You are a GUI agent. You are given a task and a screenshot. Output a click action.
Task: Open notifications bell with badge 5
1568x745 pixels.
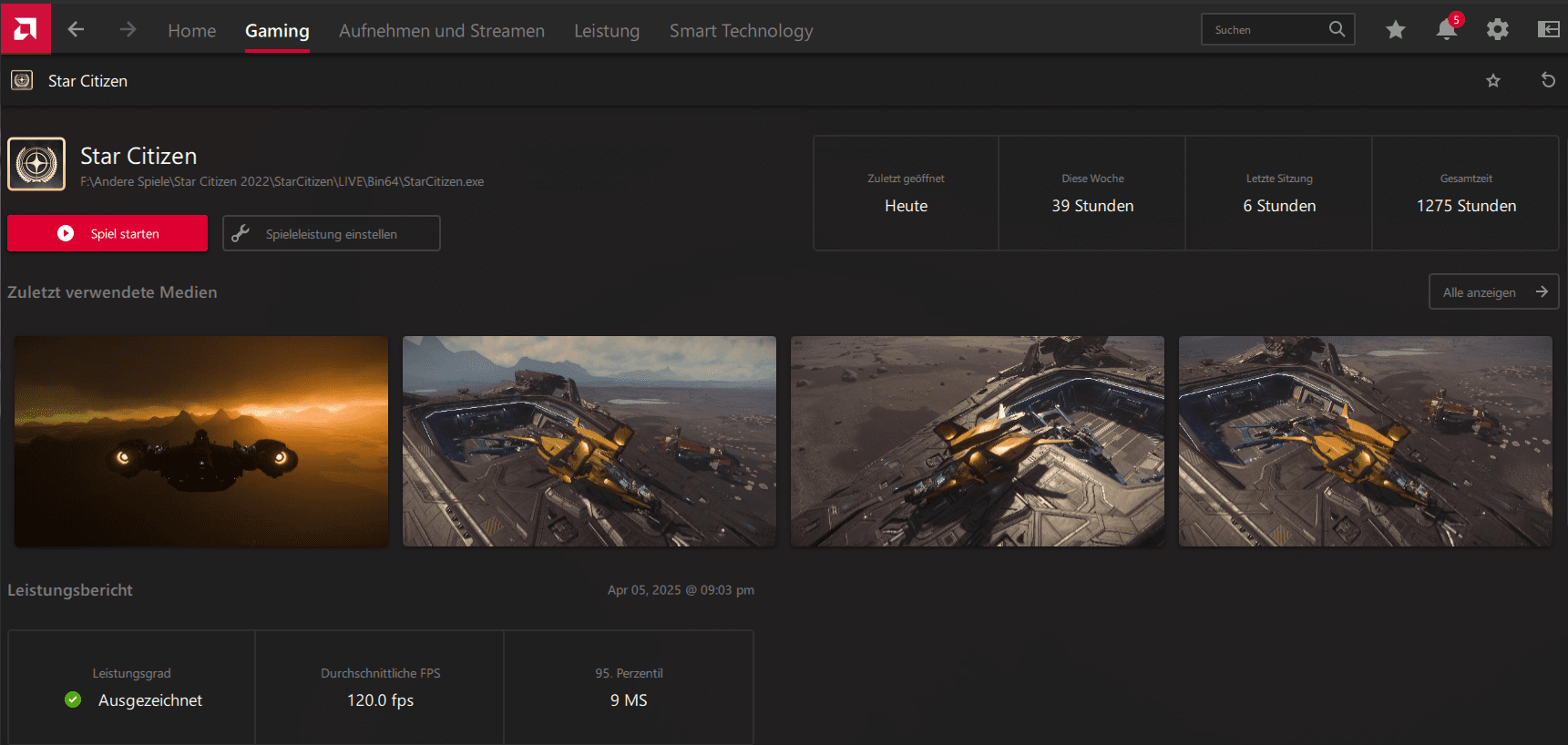click(x=1447, y=29)
